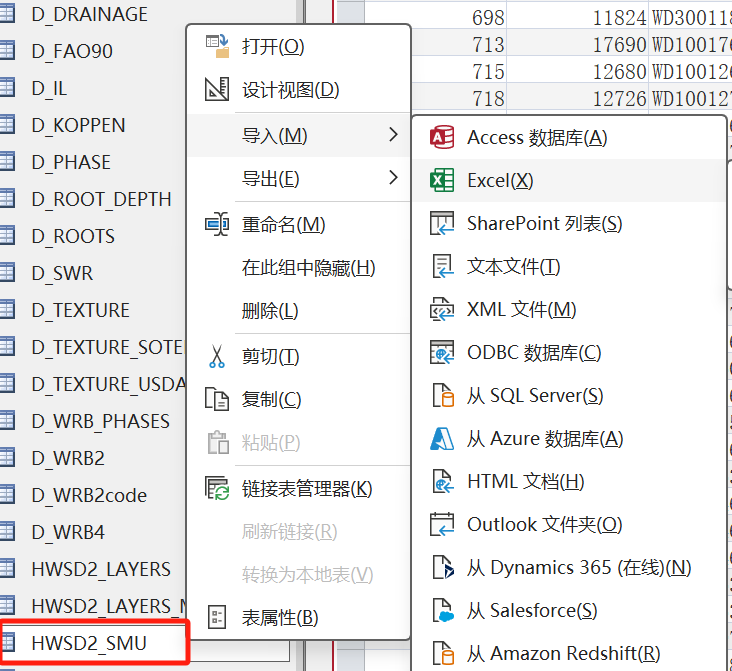Screen dimensions: 732x671
Task: Click the SQL Server import icon
Action: click(x=443, y=395)
